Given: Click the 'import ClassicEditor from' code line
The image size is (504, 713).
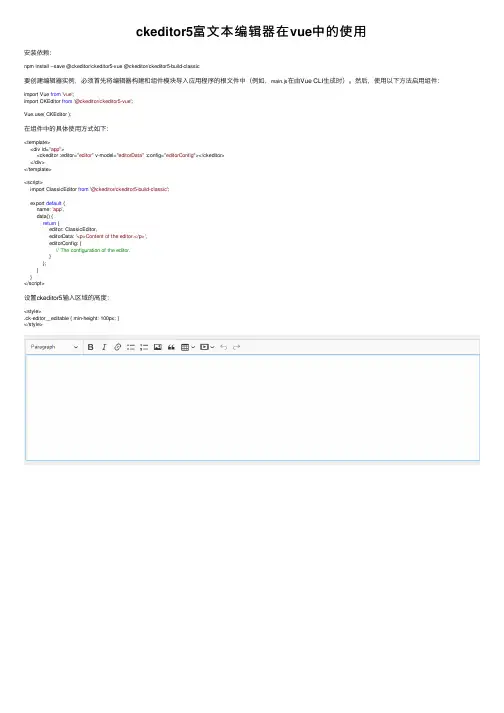Looking at the screenshot, I should pyautogui.click(x=100, y=189).
